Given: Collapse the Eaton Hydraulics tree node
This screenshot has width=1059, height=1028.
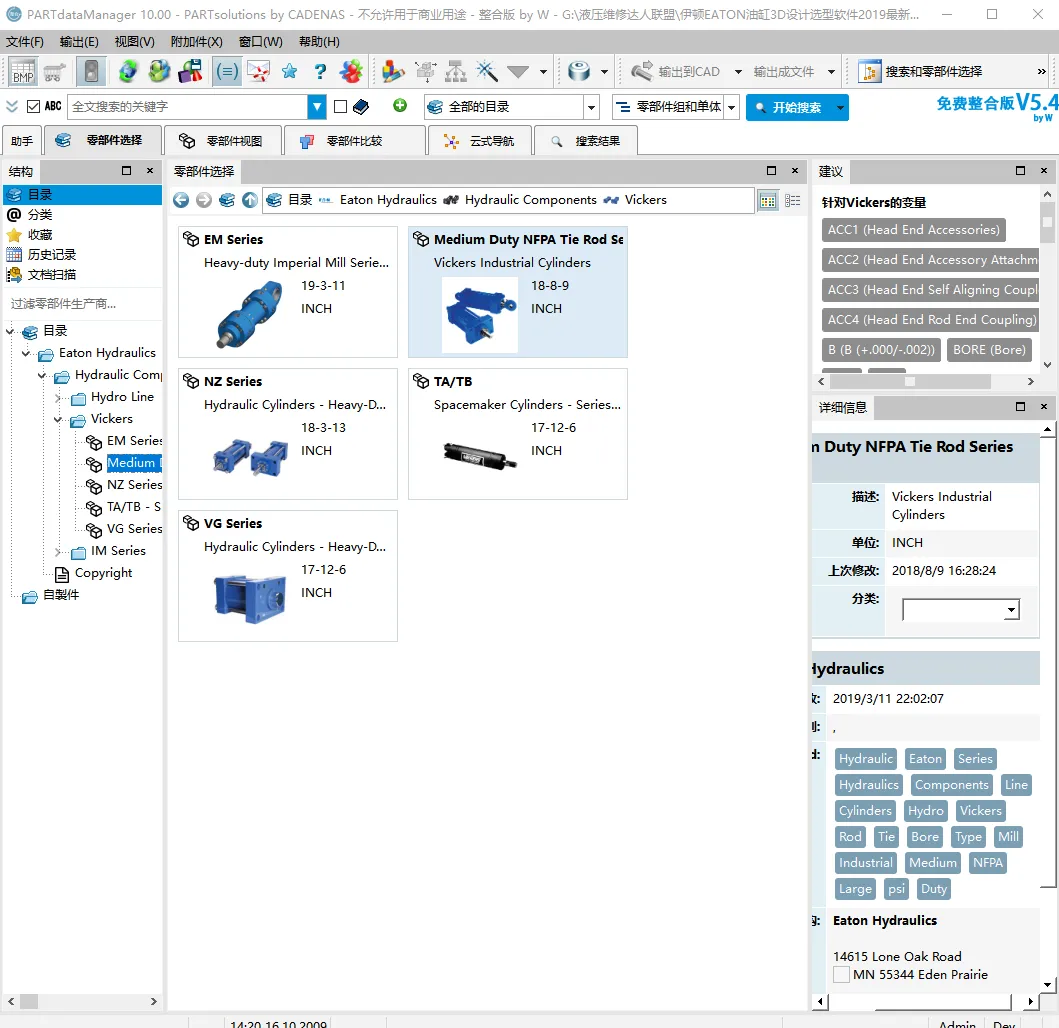Looking at the screenshot, I should coord(26,353).
